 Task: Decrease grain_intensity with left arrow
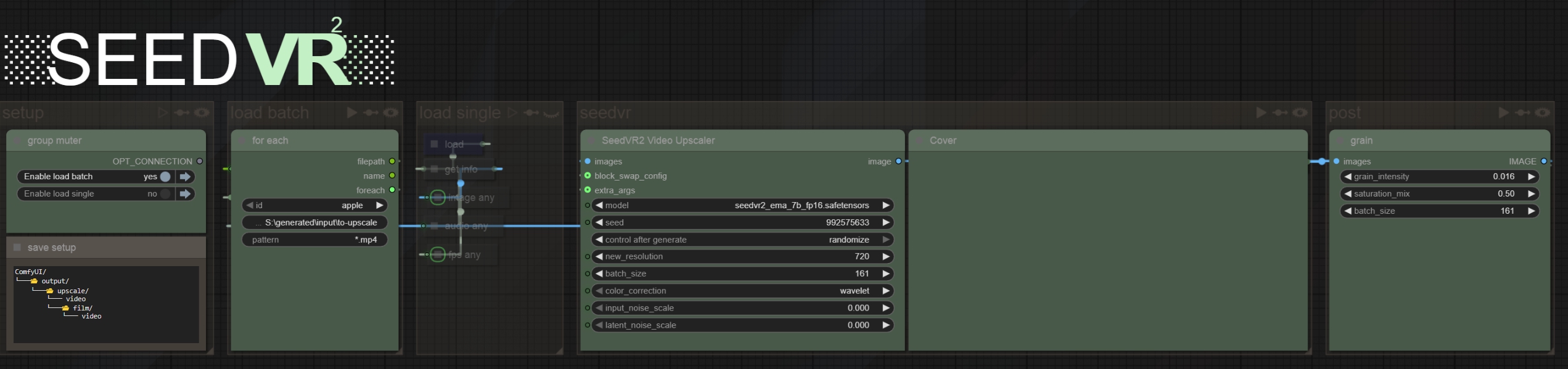pyautogui.click(x=1348, y=177)
